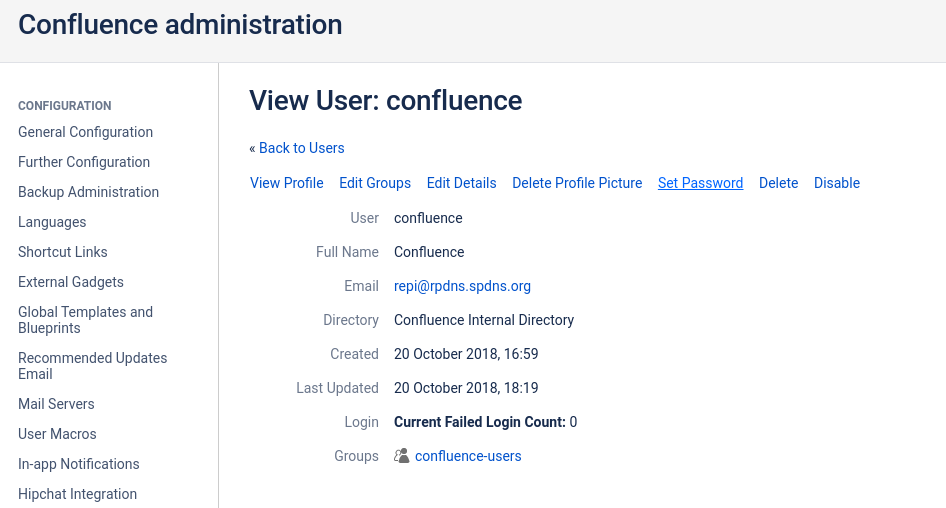Open Further Configuration page
This screenshot has height=508, width=946.
(84, 162)
